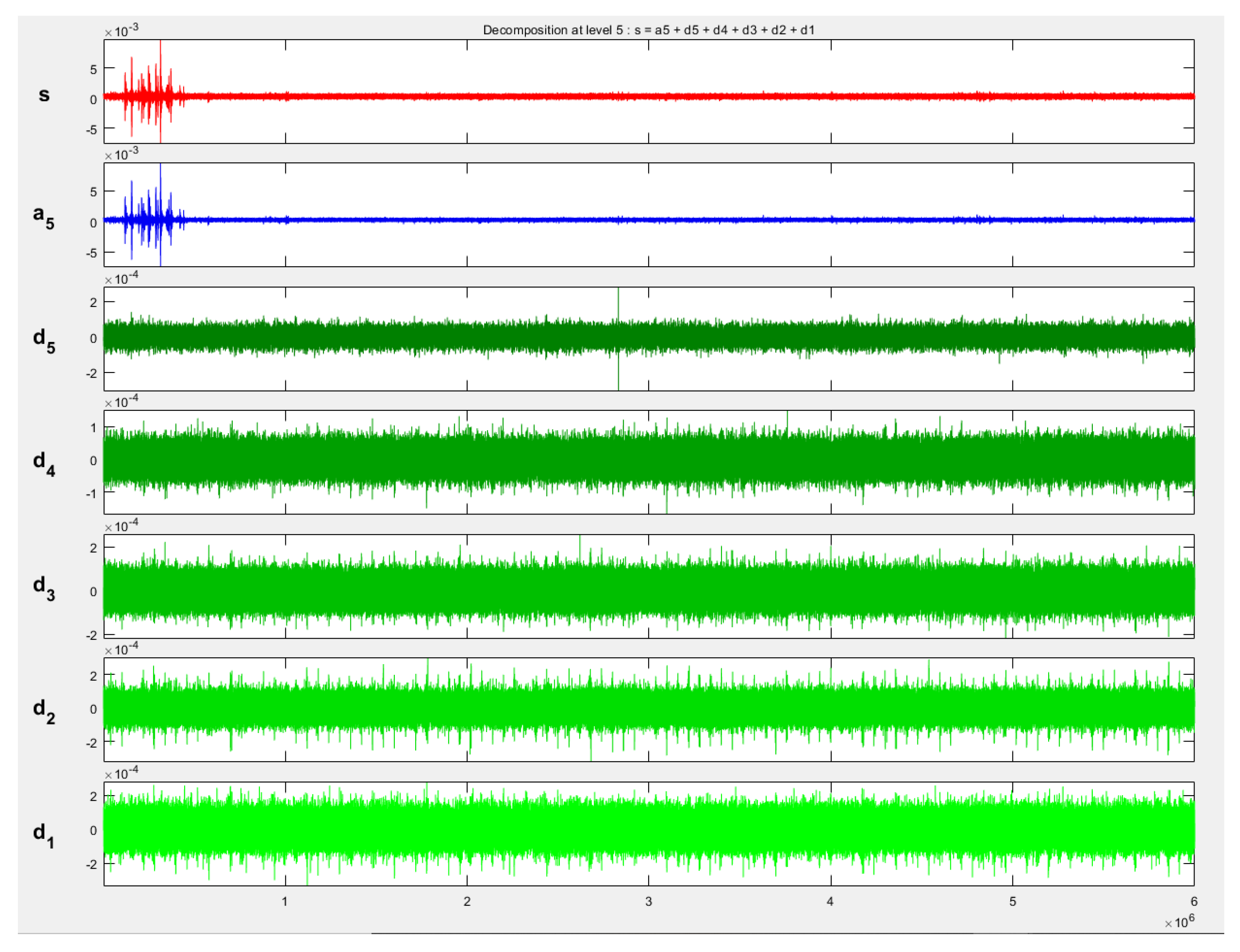
Task: Click x-axis tick label 4
Action: [830, 901]
